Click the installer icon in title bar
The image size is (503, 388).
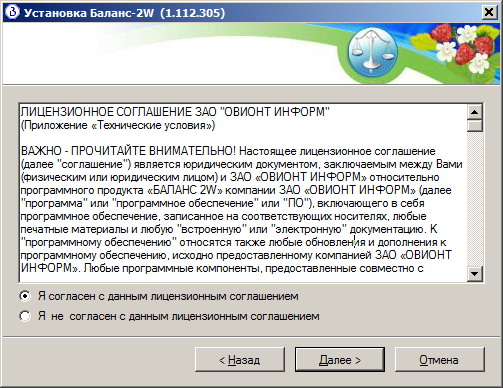(x=13, y=12)
